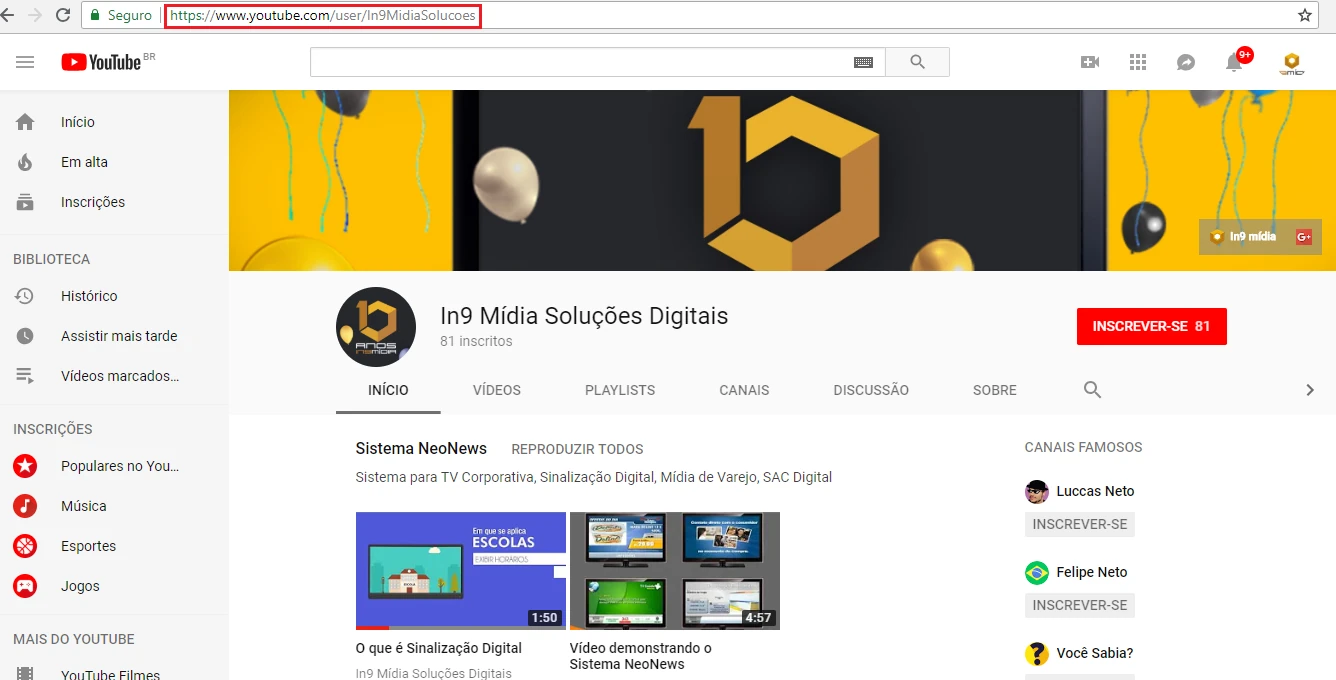Open the Felipe Neto channel link
Viewport: 1336px width, 680px height.
pos(1092,572)
